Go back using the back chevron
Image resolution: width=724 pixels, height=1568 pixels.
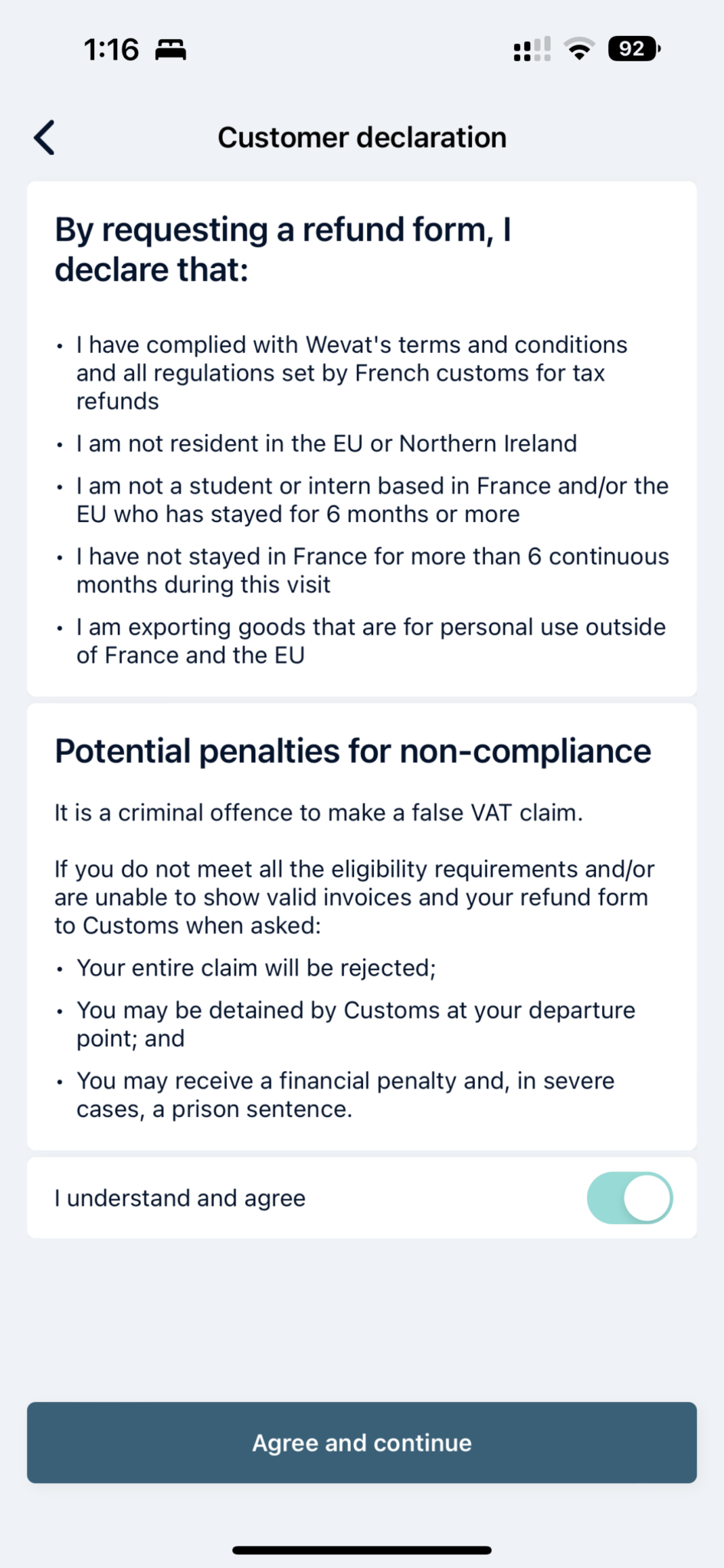coord(44,138)
